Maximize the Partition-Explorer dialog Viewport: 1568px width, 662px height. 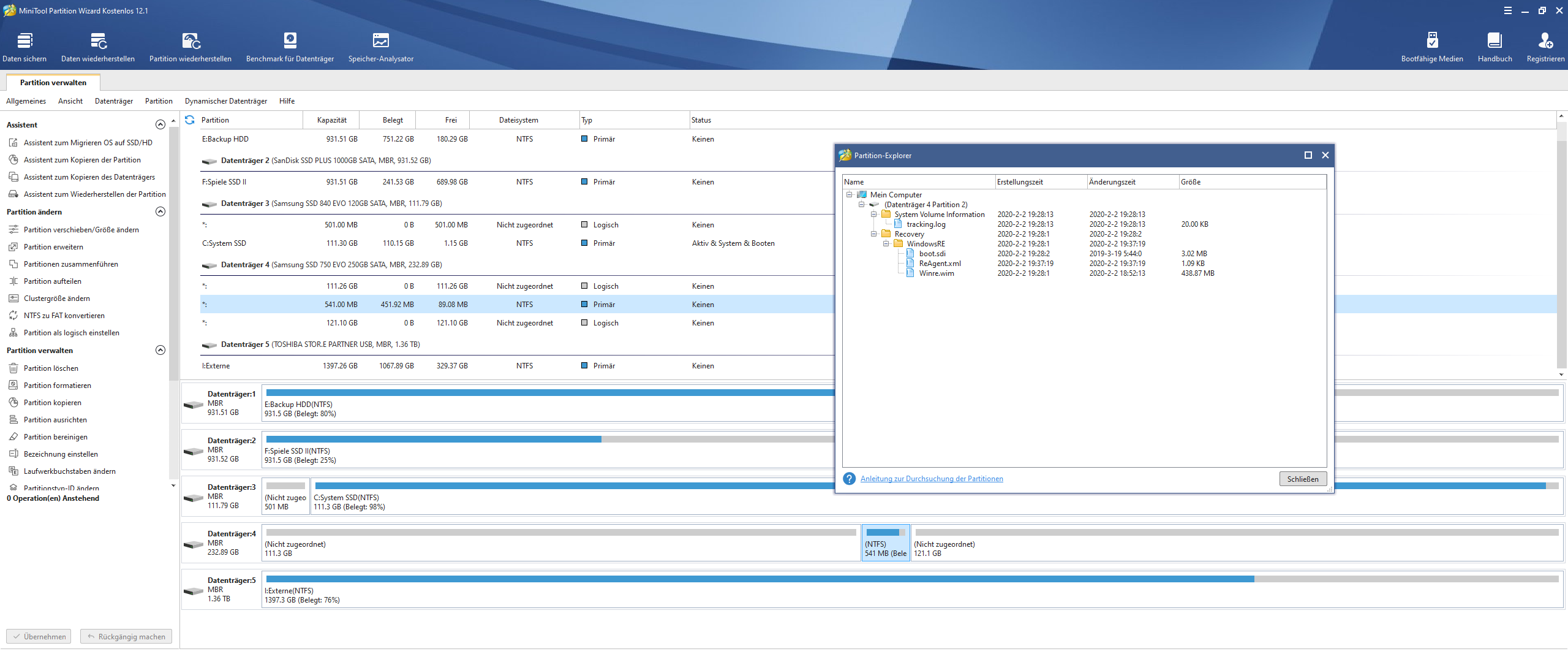tap(1308, 155)
